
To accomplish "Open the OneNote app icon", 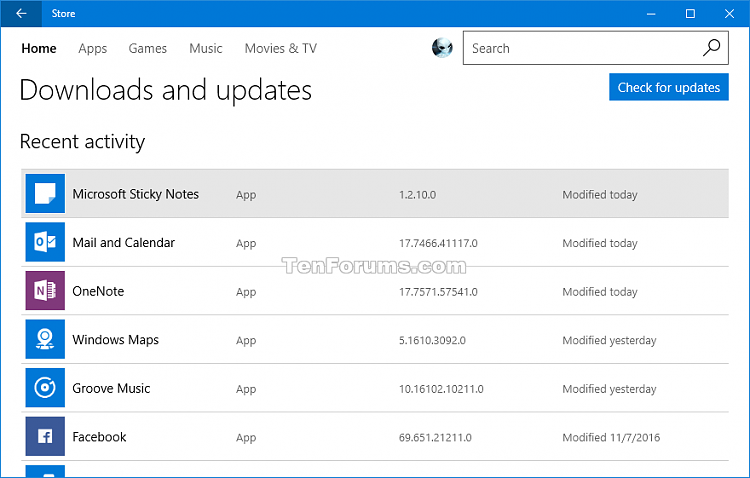I will click(x=45, y=290).
